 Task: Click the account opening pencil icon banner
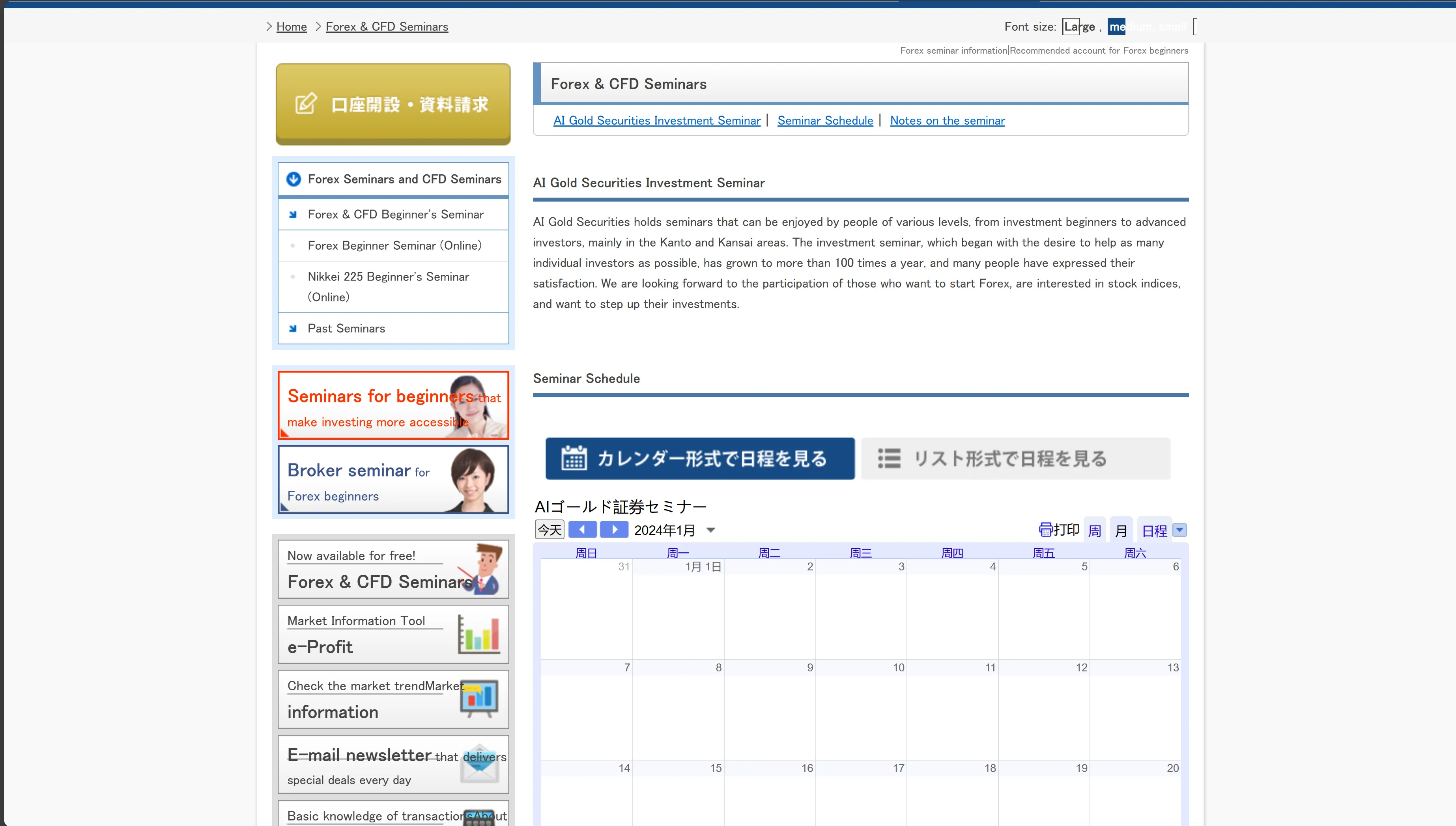[x=393, y=105]
